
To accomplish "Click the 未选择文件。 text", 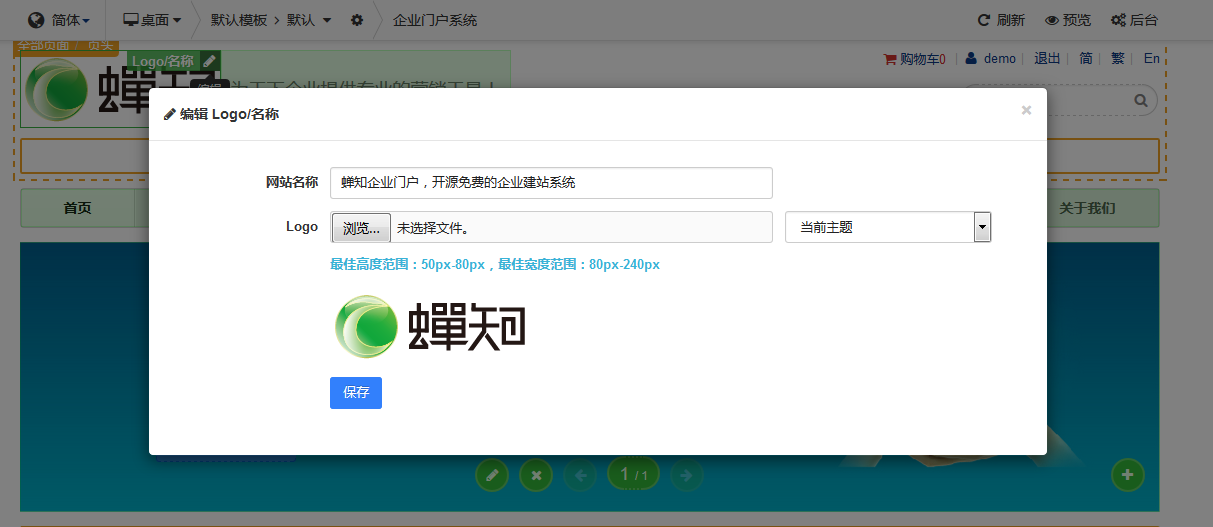I will coord(433,228).
